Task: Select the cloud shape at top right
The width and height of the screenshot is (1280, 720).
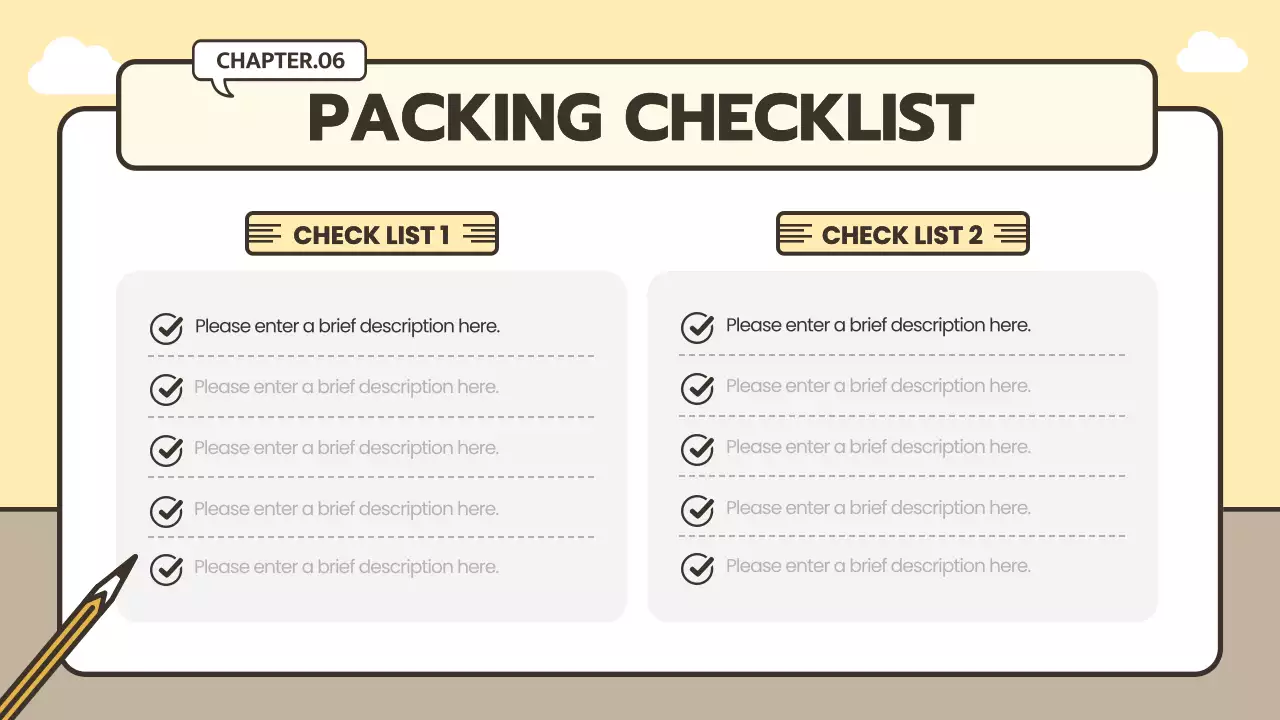Action: [1212, 53]
